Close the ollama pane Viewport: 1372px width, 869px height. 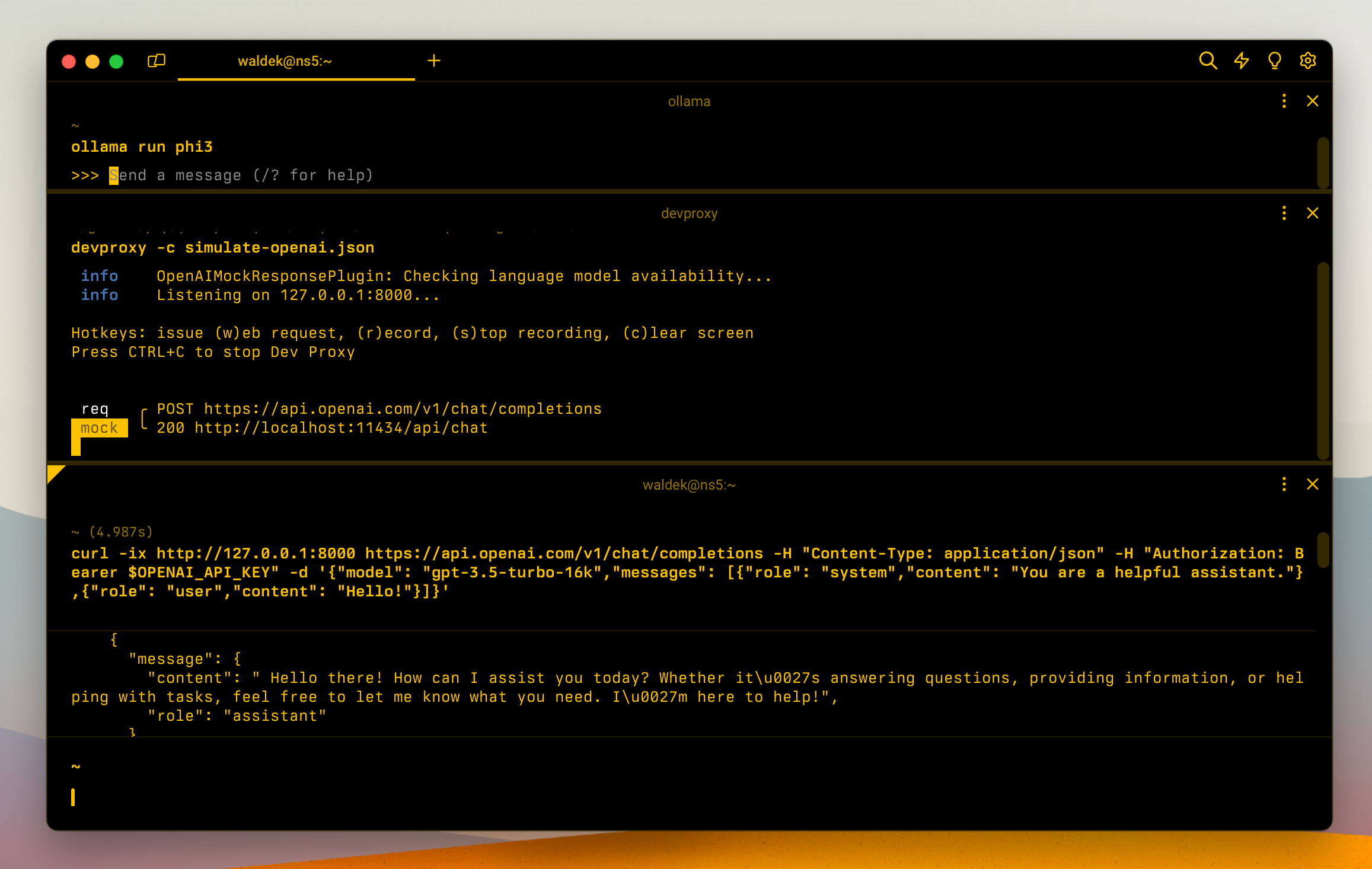coord(1313,101)
